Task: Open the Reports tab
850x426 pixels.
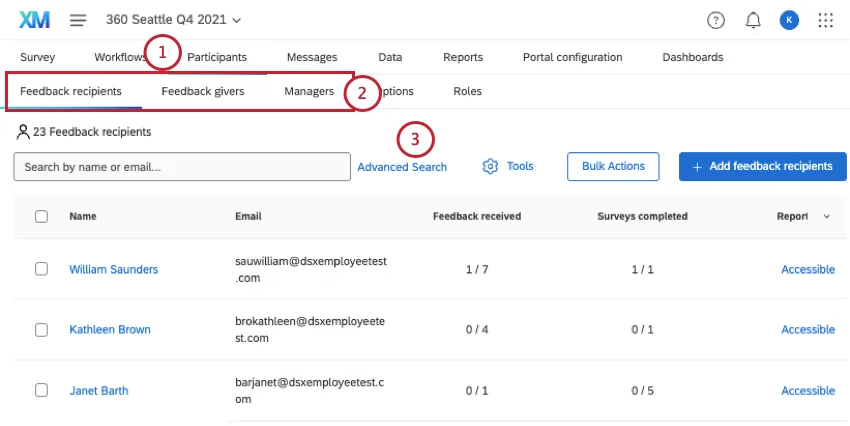Action: click(463, 57)
